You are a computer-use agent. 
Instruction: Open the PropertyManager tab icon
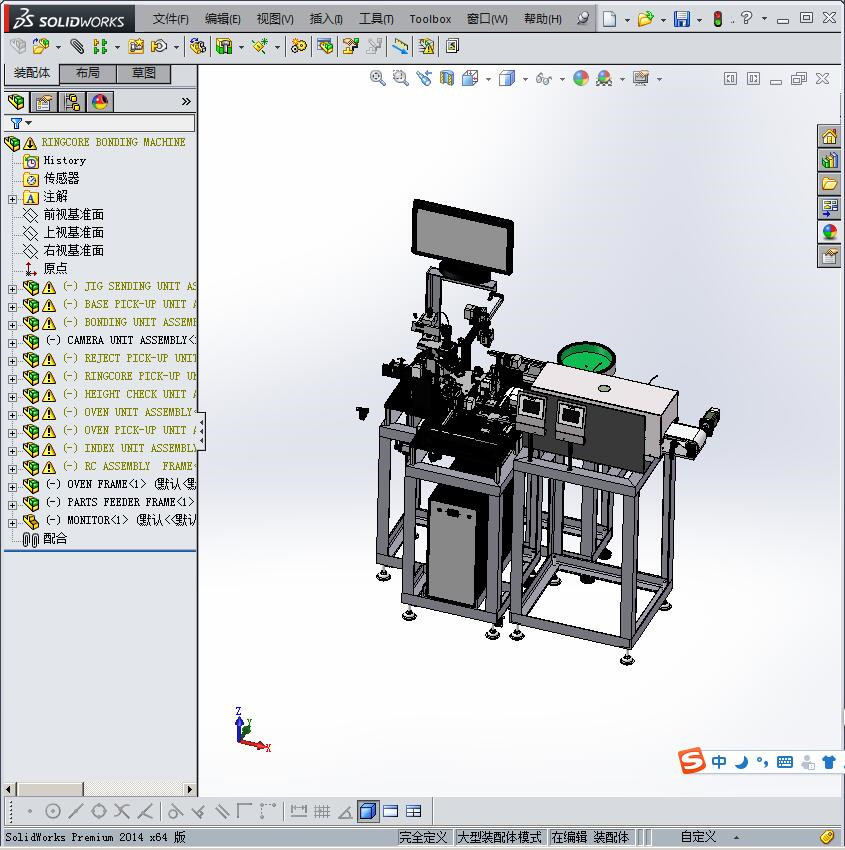click(x=44, y=101)
